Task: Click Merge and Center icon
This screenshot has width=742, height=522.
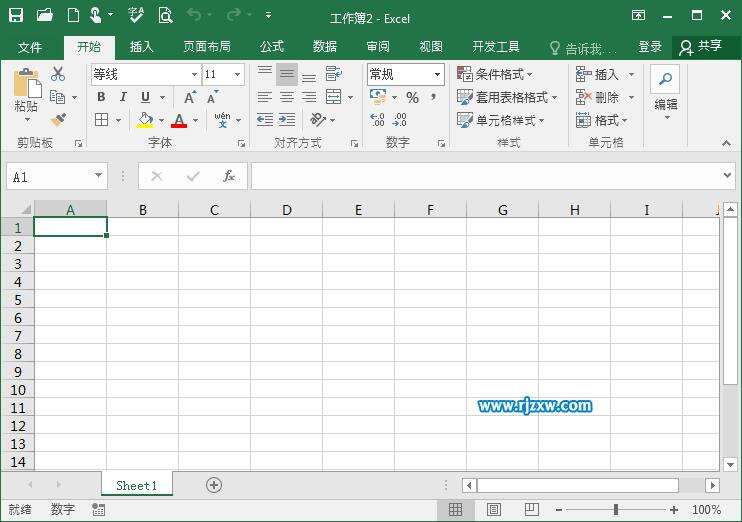Action: tap(334, 97)
